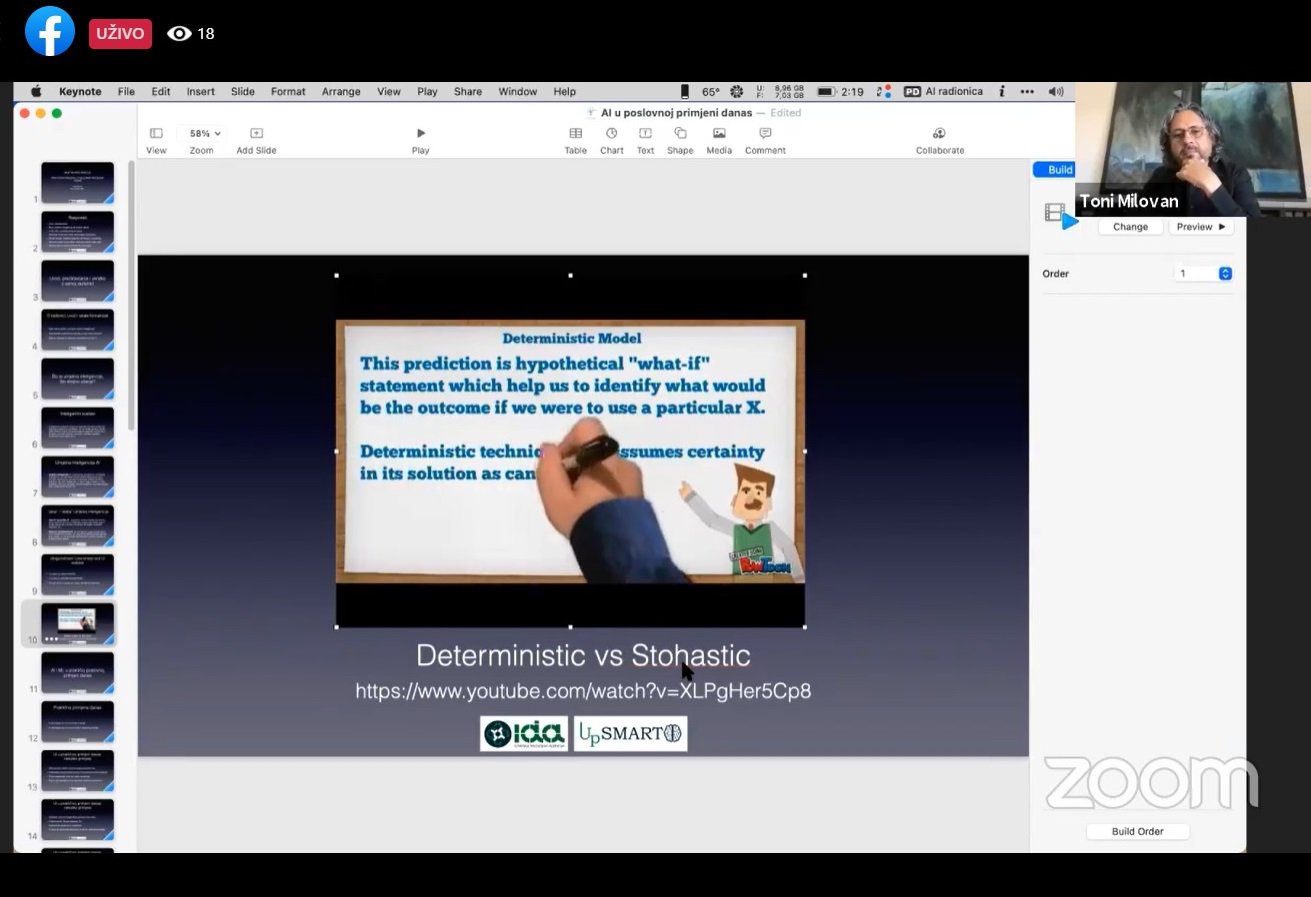Open the Arrange menu

click(x=341, y=92)
